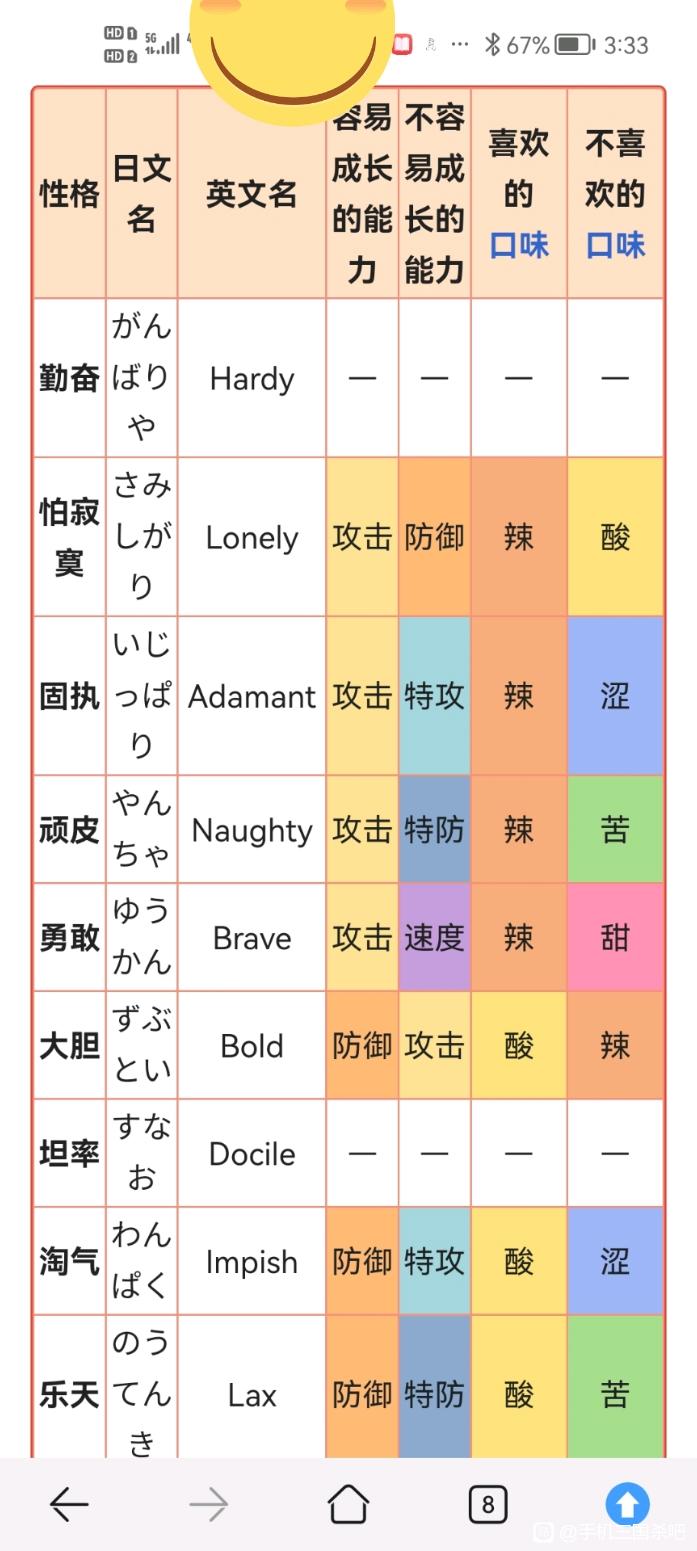
Task: Tap the browser forward arrow
Action: pos(208,1504)
